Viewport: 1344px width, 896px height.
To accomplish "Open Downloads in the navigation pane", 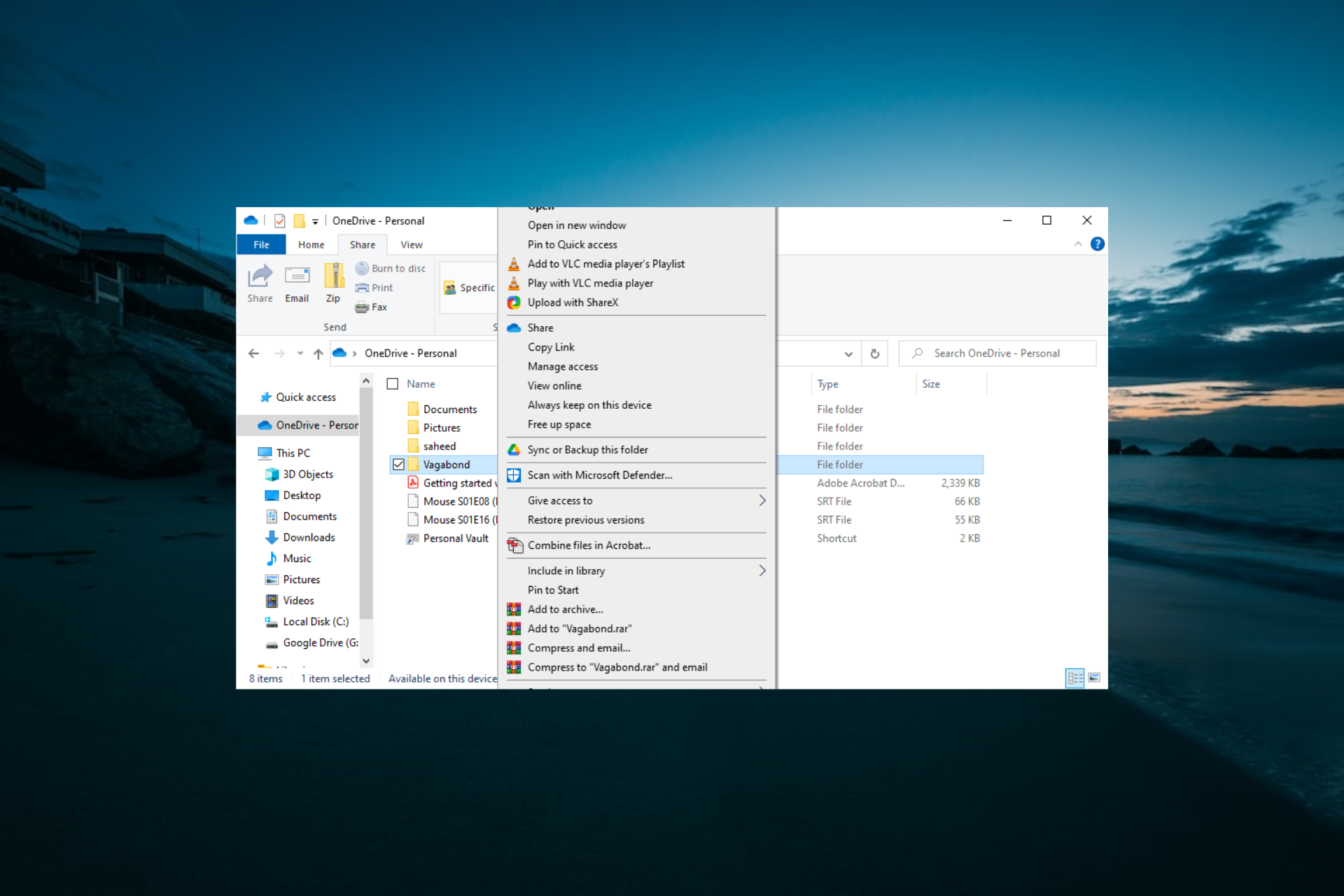I will 300,538.
